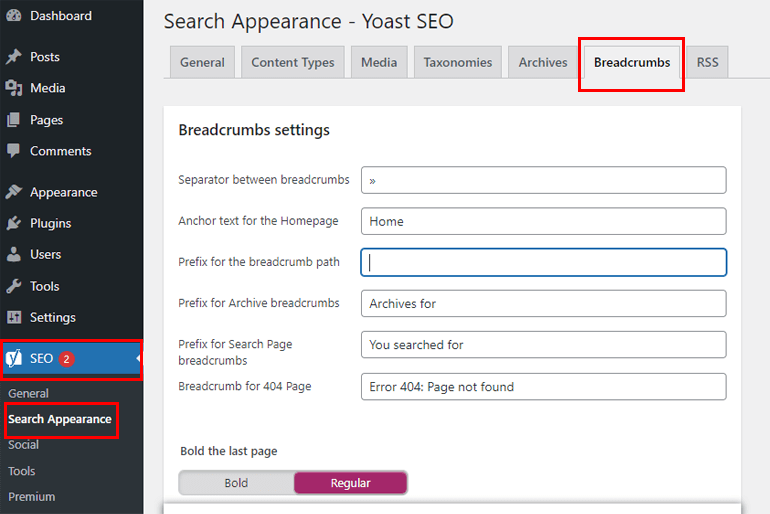Open Social submenu link

pos(23,445)
